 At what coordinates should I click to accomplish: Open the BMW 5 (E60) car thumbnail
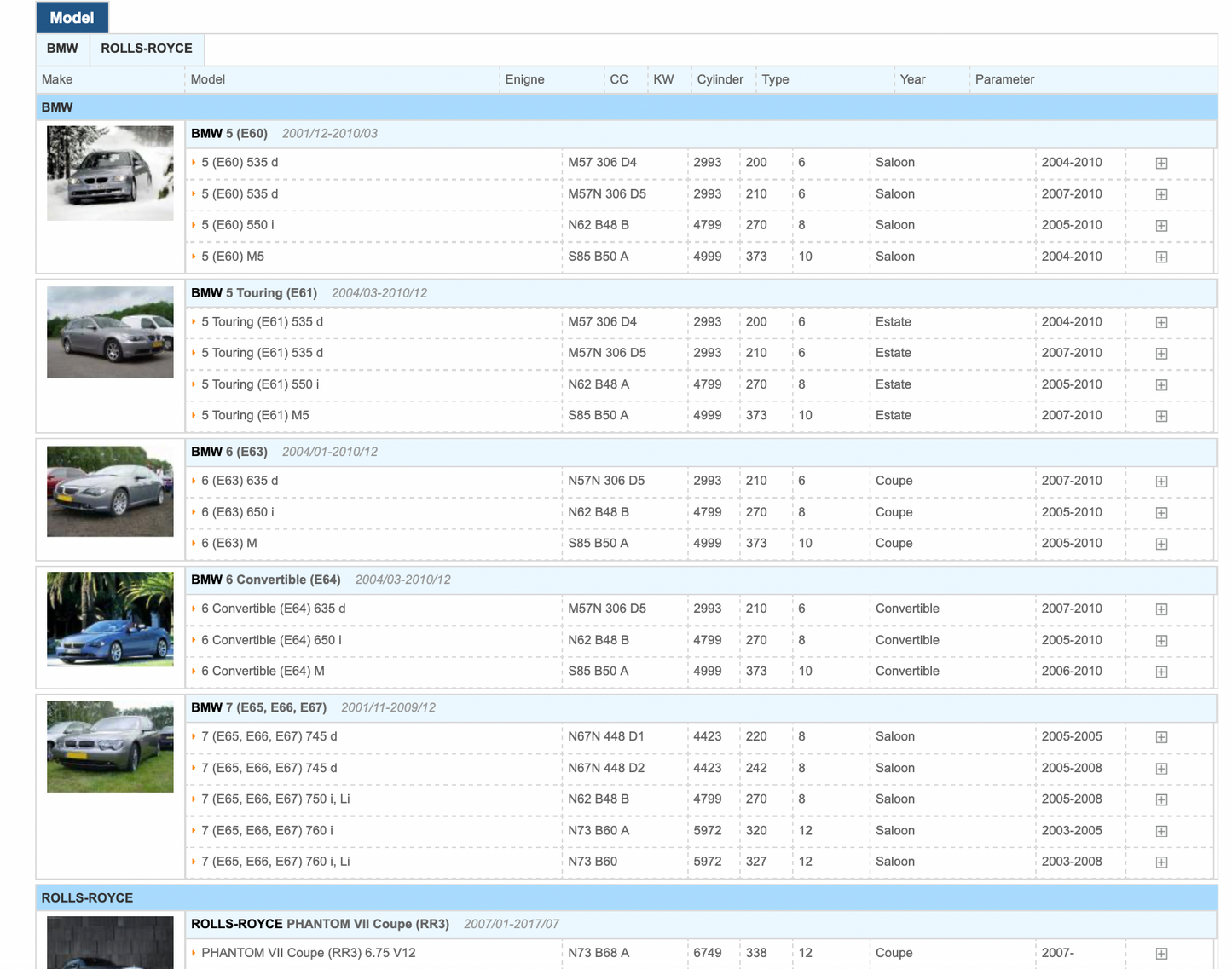(110, 173)
